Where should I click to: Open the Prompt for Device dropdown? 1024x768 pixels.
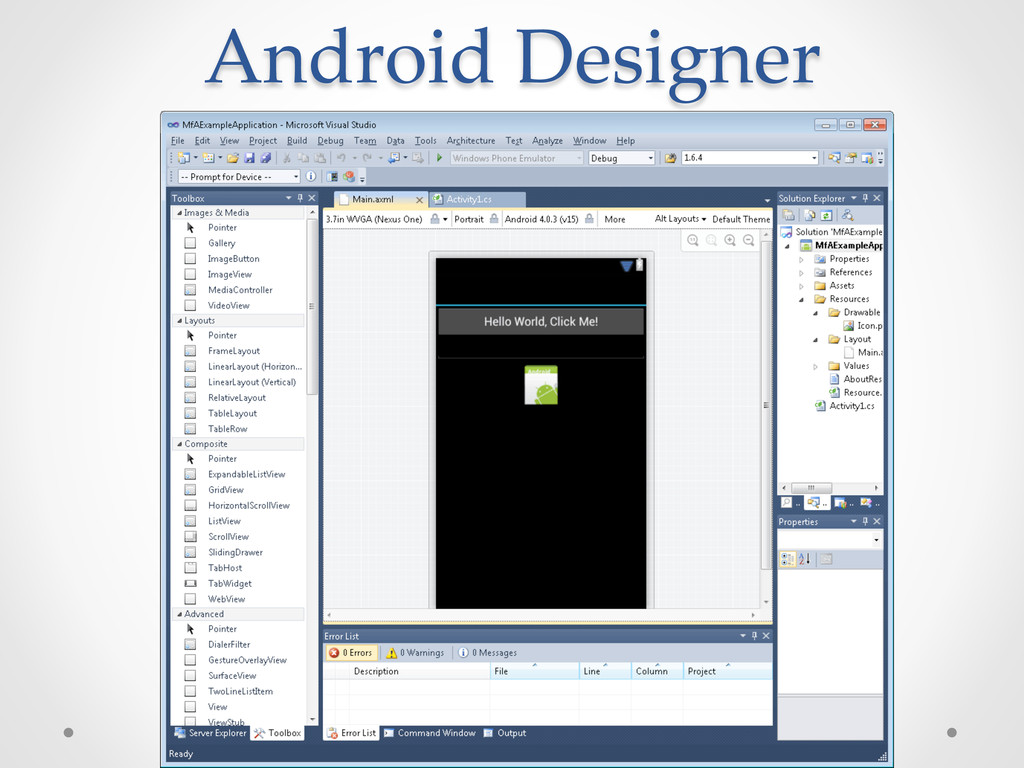(x=296, y=176)
